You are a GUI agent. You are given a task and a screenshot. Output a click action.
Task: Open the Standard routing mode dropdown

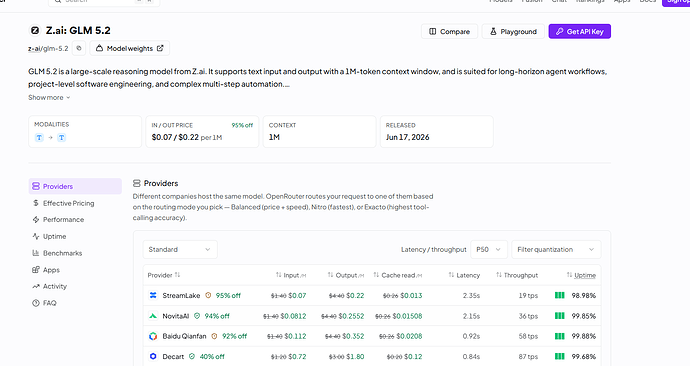pyautogui.click(x=180, y=249)
